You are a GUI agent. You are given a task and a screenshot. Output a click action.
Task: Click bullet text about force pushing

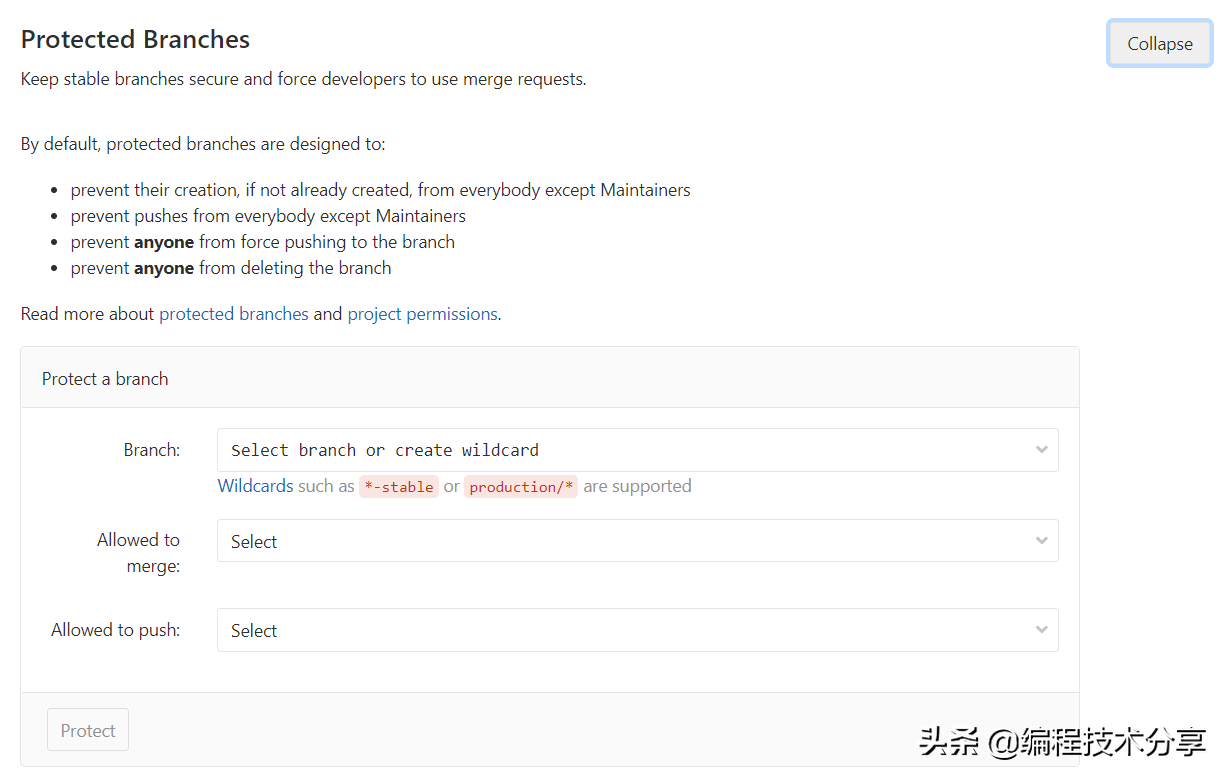(x=262, y=242)
